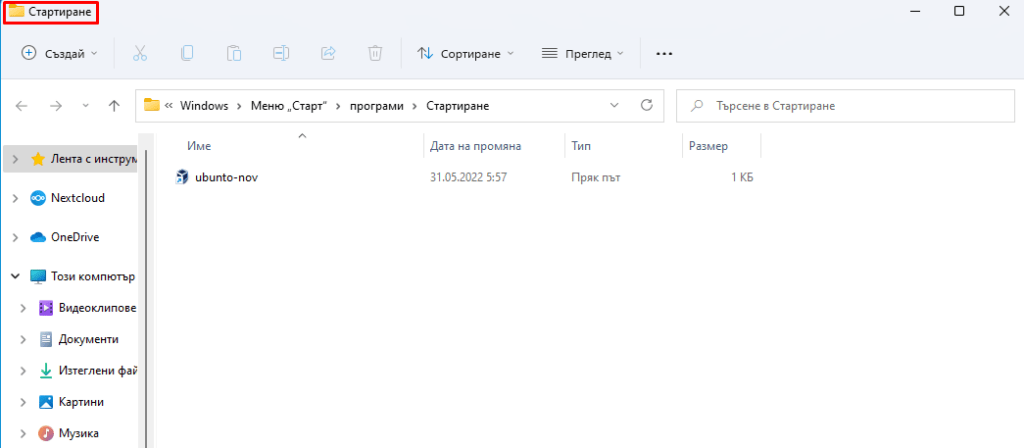Expand the Изтеглени файлове node
Viewport: 1024px width, 448px height.
23,371
